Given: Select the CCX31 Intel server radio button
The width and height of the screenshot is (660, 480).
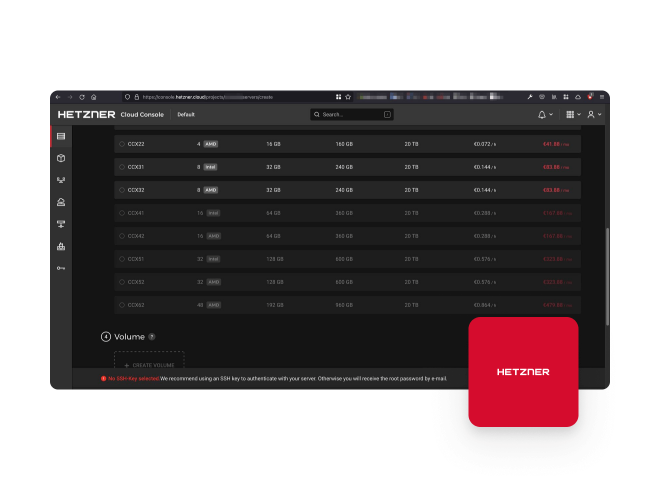Looking at the screenshot, I should pos(122,167).
